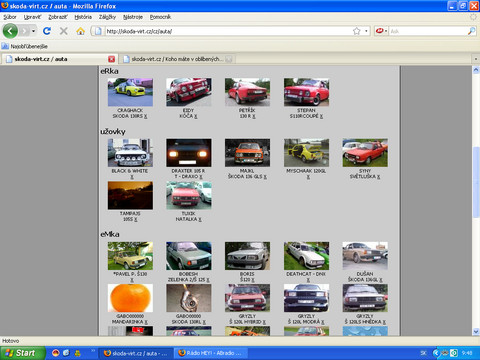This screenshot has width=480, height=360.
Task: Click the X link after S110R COUPÉ
Action: 321,116
